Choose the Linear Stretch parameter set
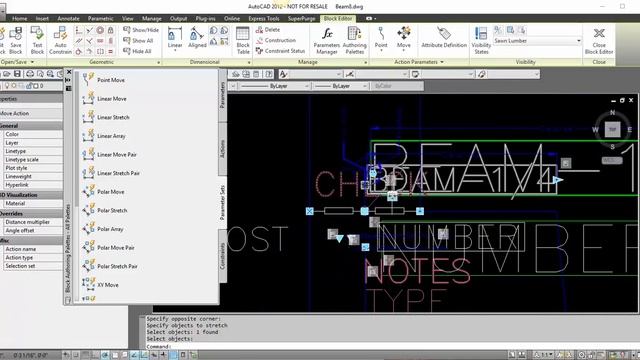Screen dimensions: 640x360 [x=106, y=117]
